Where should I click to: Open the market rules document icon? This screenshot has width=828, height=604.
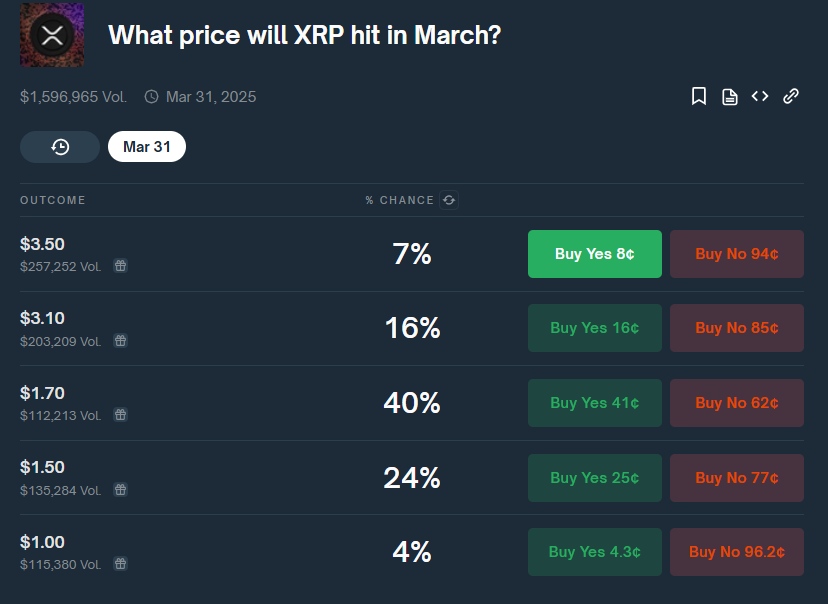pos(730,96)
